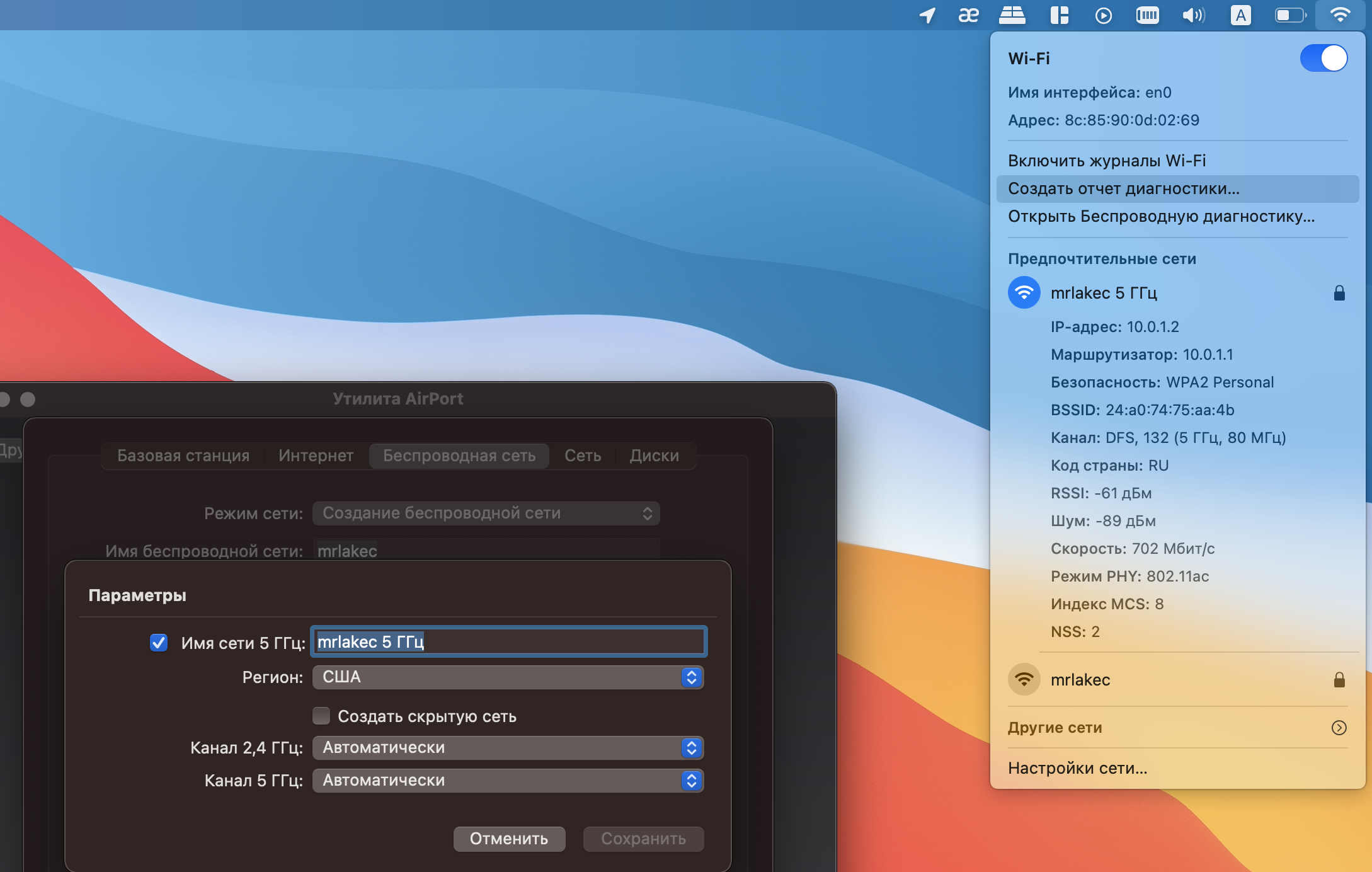Viewport: 1372px width, 872px height.
Task: Click the blue Wi-Fi icon next to mrlakec 5 ГГц
Action: point(1024,292)
